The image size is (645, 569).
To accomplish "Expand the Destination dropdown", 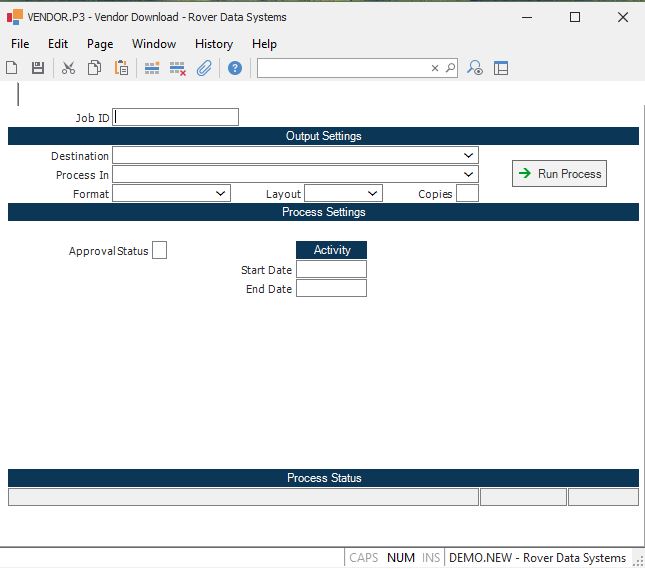I will coord(469,156).
